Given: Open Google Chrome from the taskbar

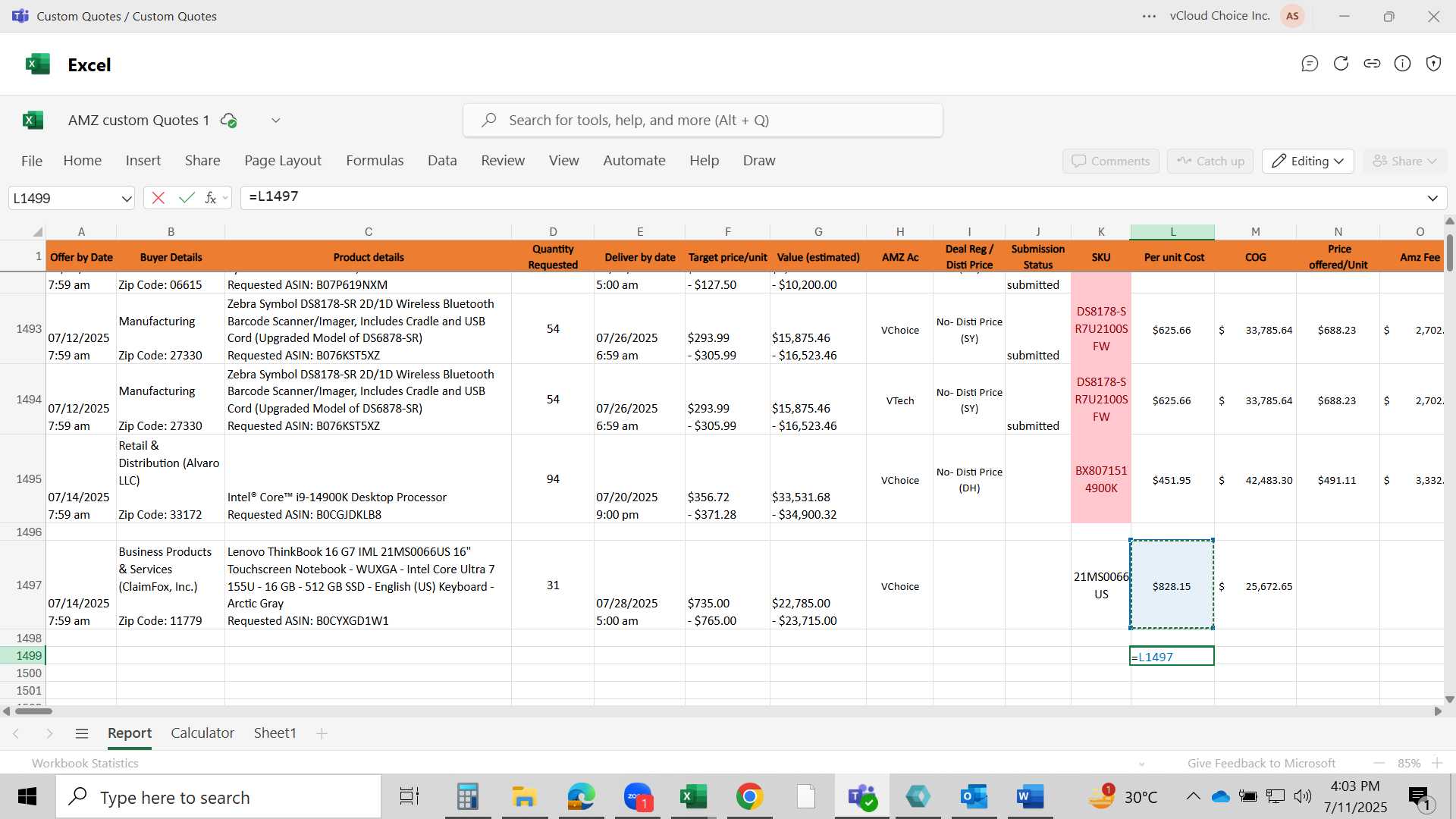Looking at the screenshot, I should point(749,797).
